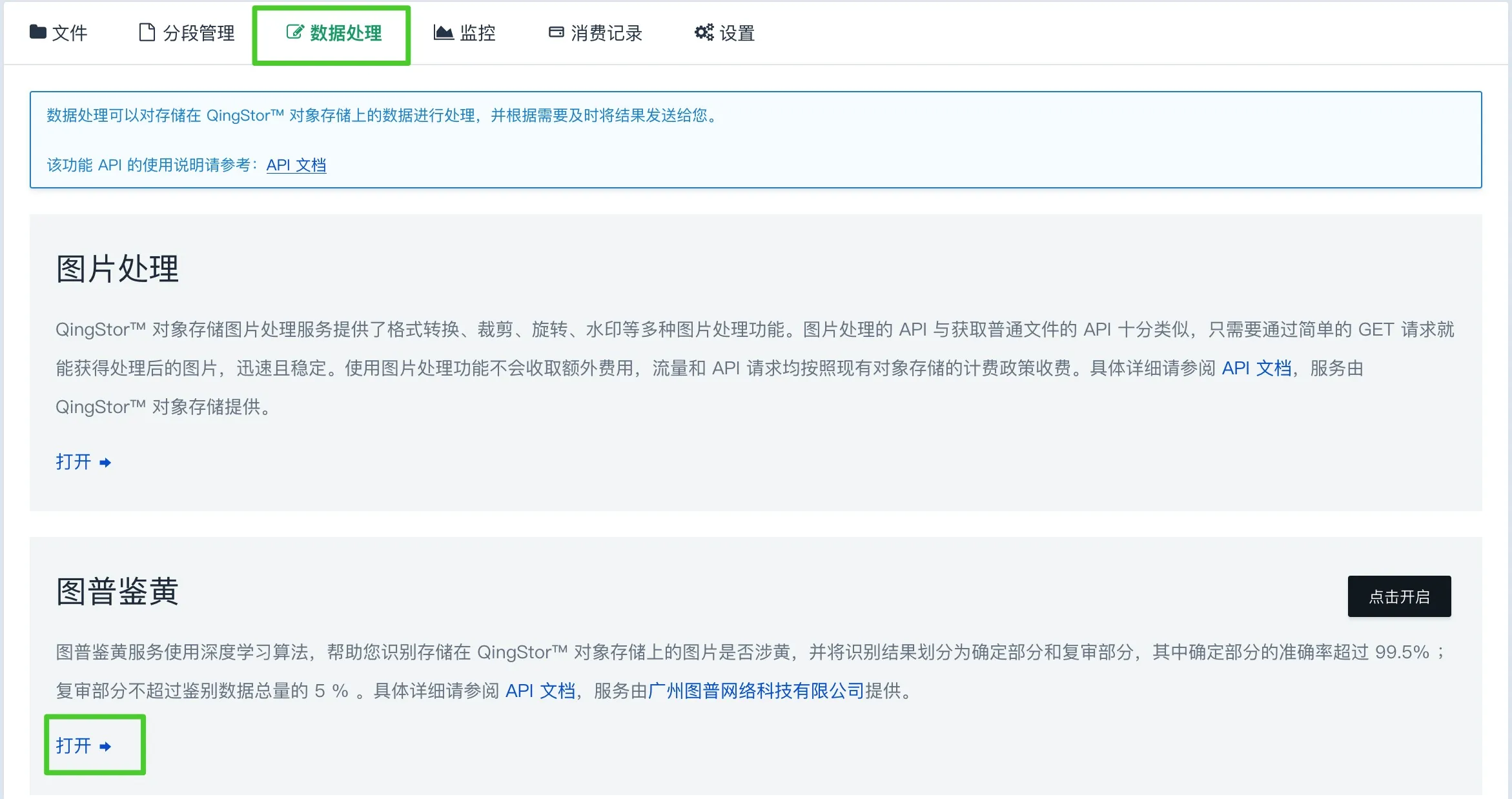This screenshot has height=799, width=1512.
Task: Go to the 消费记录 tab
Action: tap(606, 33)
